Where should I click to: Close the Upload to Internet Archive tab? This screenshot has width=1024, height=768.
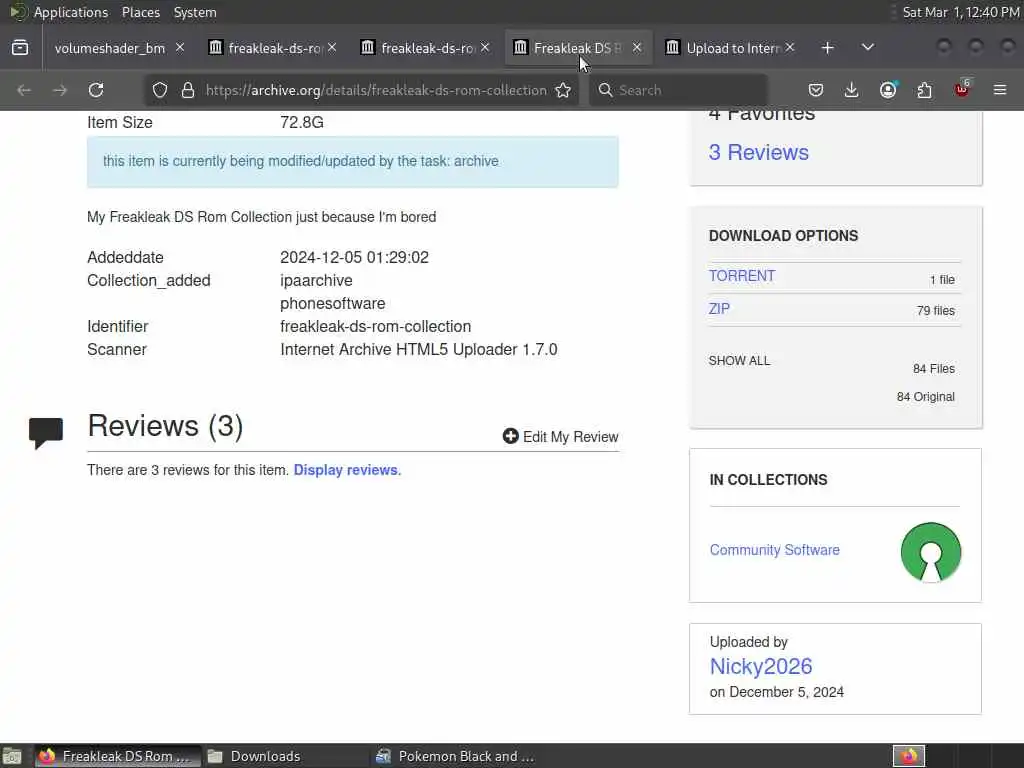point(790,48)
